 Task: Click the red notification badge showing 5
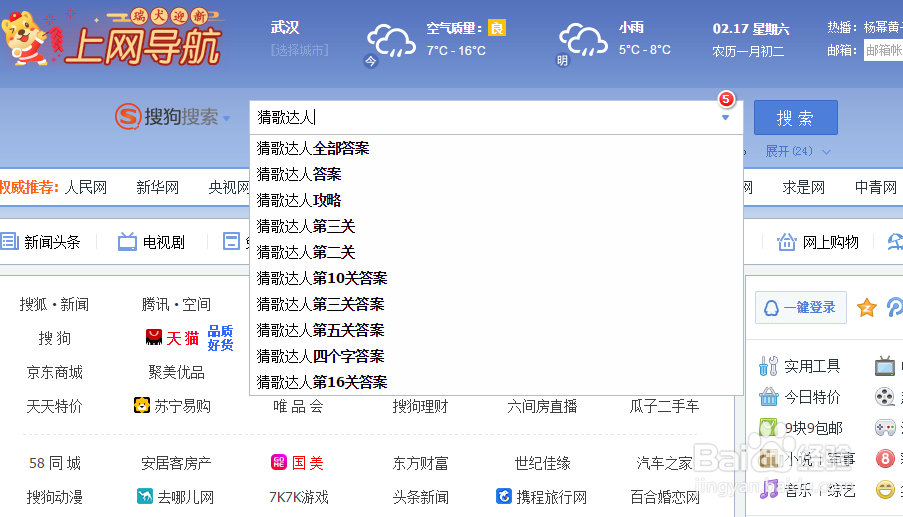[726, 99]
